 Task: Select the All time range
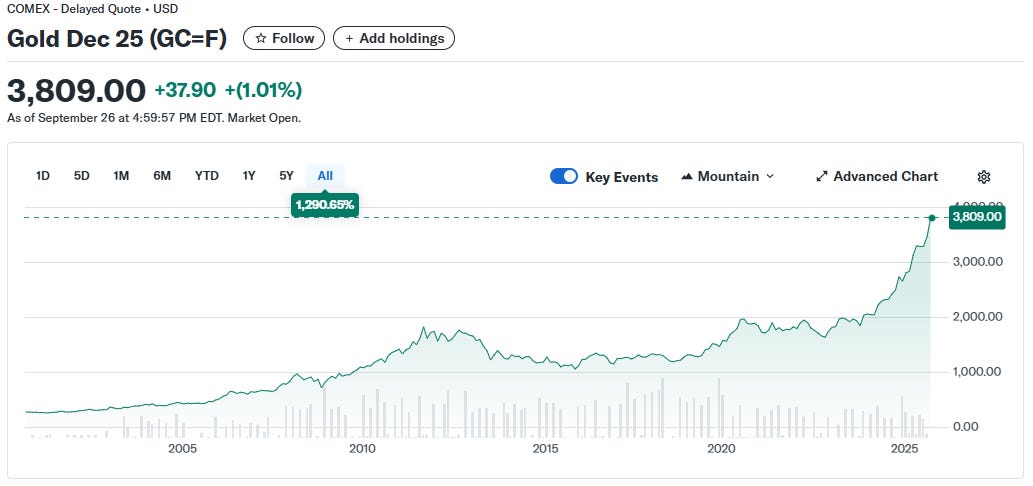click(325, 176)
